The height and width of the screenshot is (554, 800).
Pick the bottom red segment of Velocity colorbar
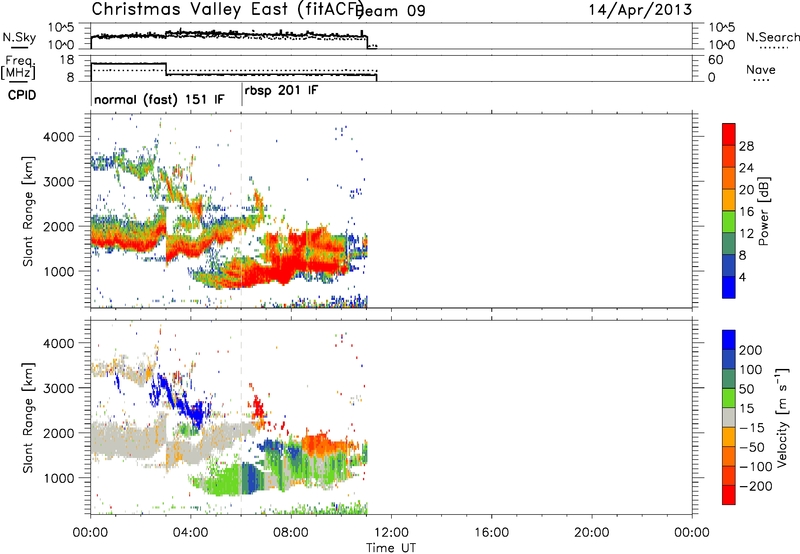click(729, 495)
